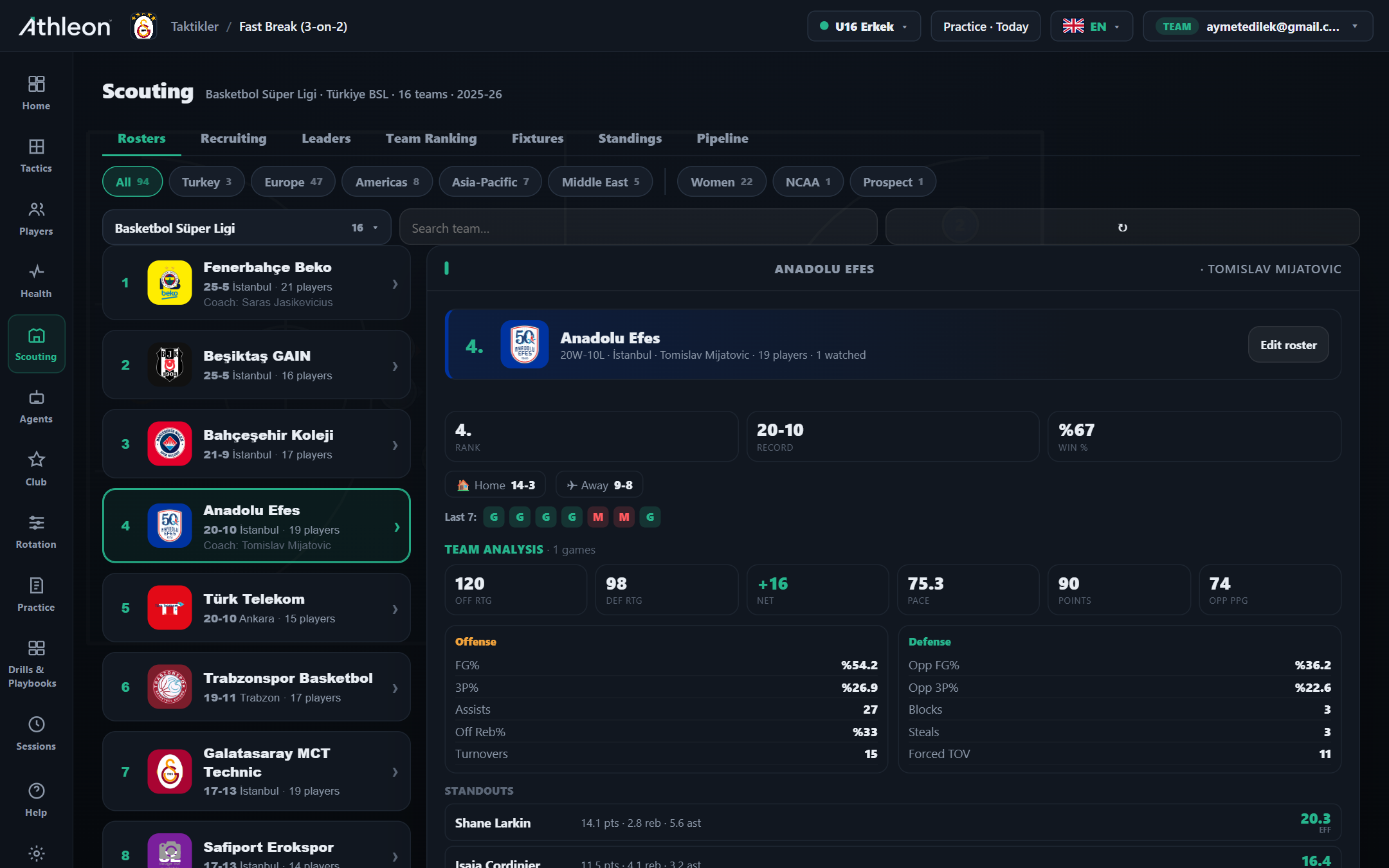Click the Anadolu Efes logo in detail header
This screenshot has width=1389, height=868.
525,345
